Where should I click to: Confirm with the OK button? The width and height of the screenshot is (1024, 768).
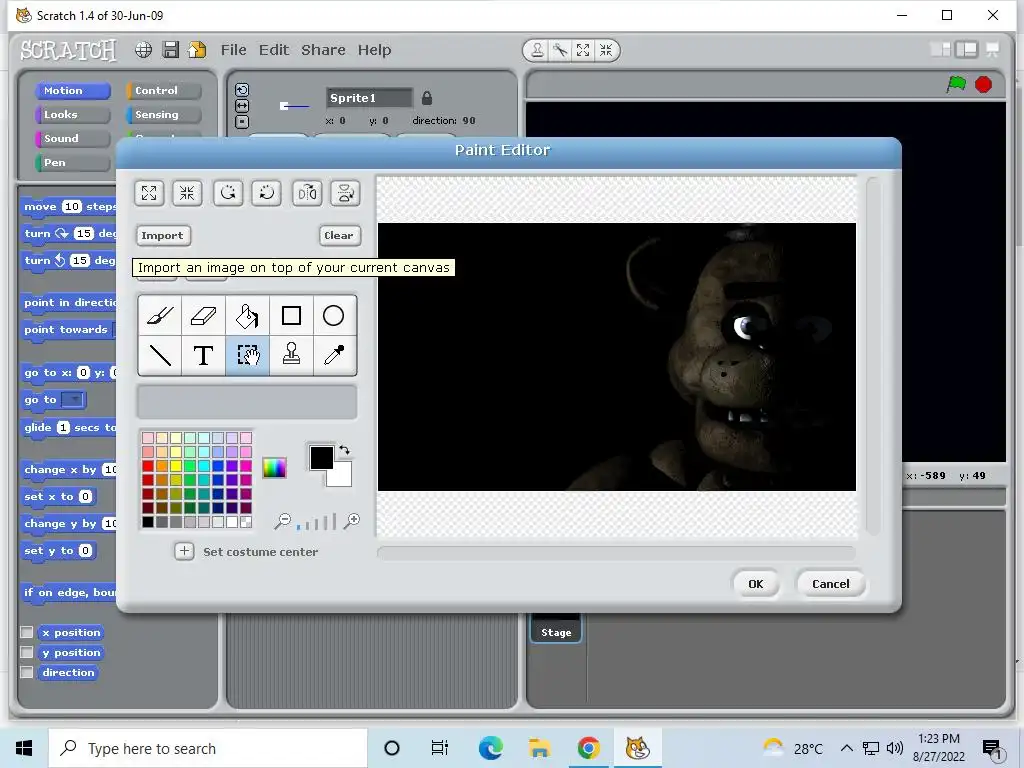coord(756,584)
